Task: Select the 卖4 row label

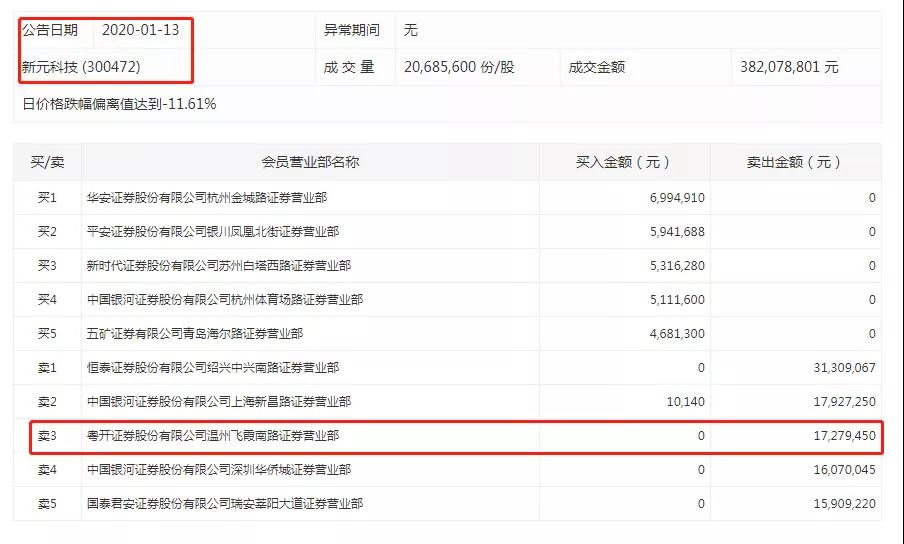Action: click(x=47, y=470)
